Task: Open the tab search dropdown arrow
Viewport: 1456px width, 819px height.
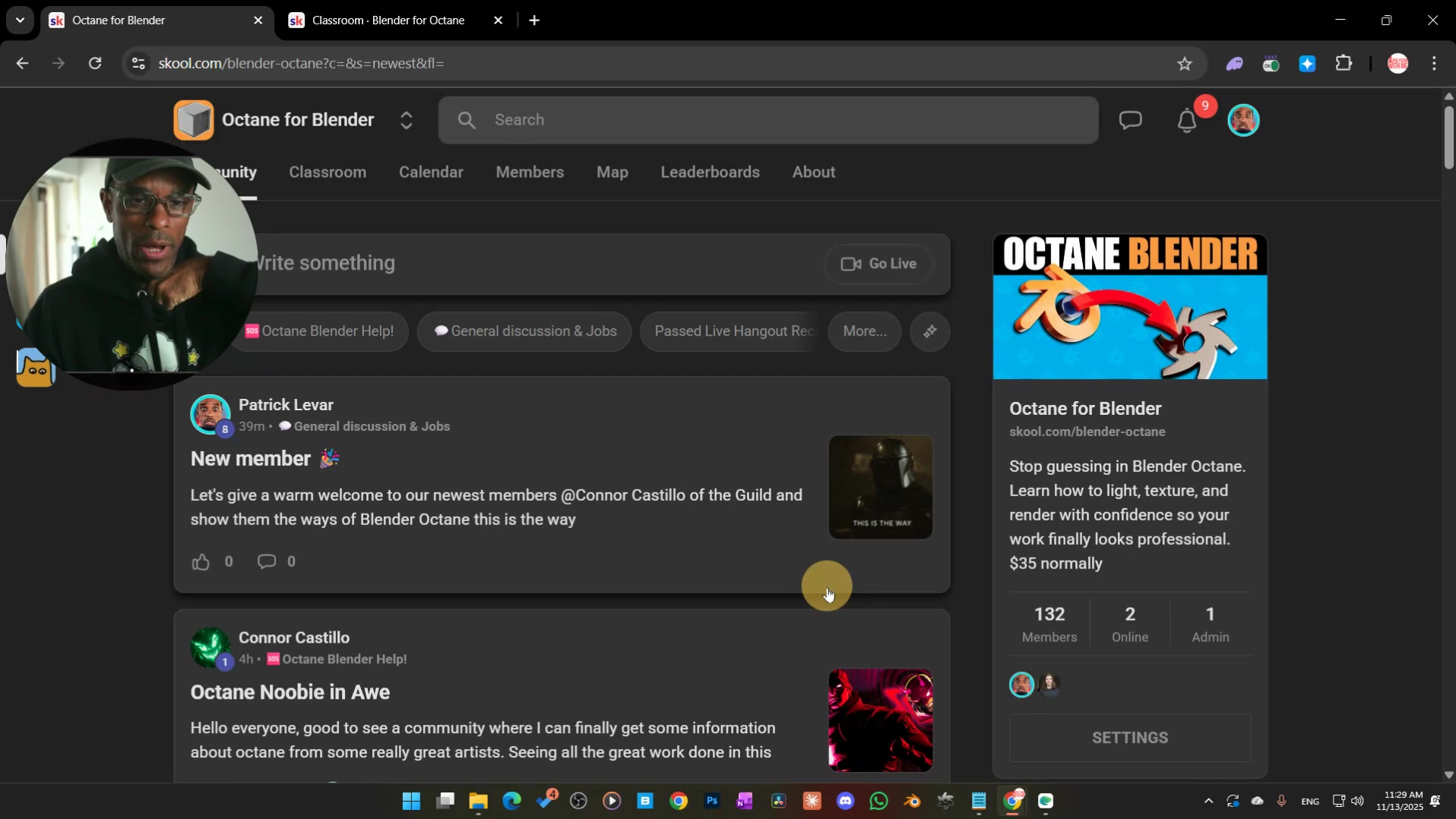Action: 20,21
